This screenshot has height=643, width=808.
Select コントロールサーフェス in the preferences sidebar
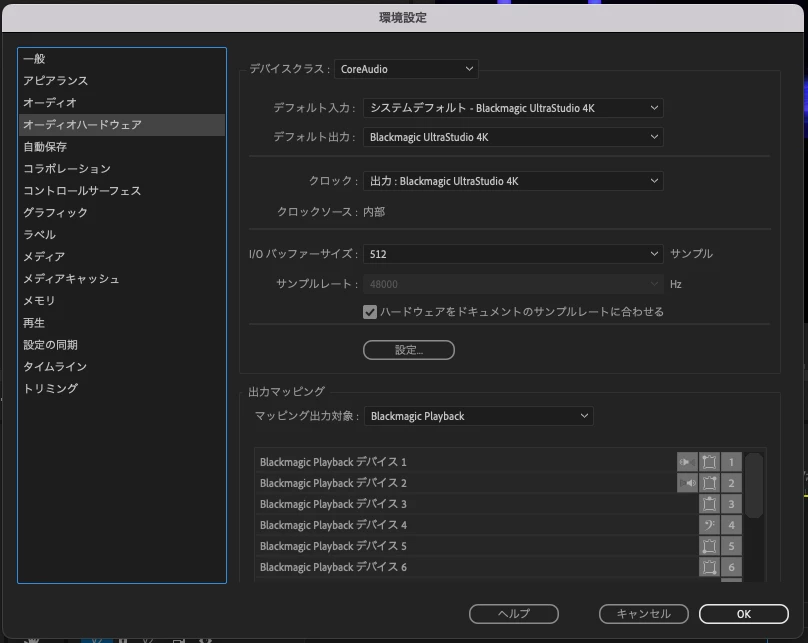pyautogui.click(x=122, y=191)
